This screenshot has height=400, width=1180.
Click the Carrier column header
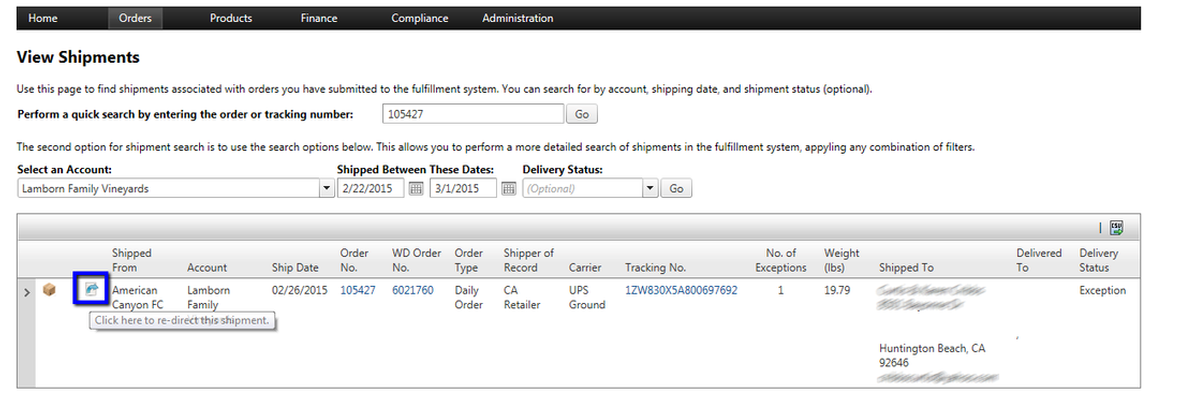[x=585, y=268]
